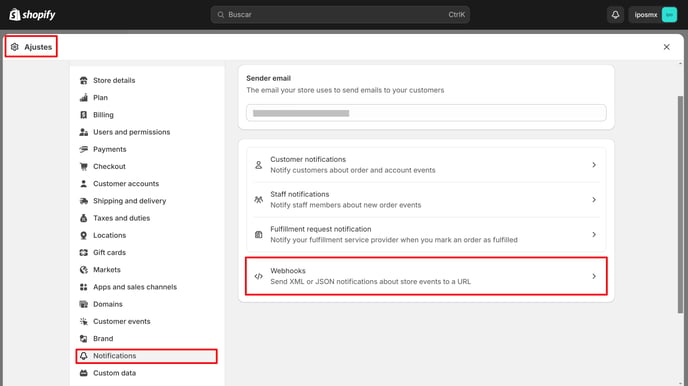Click the Users and permissions icon

83,132
